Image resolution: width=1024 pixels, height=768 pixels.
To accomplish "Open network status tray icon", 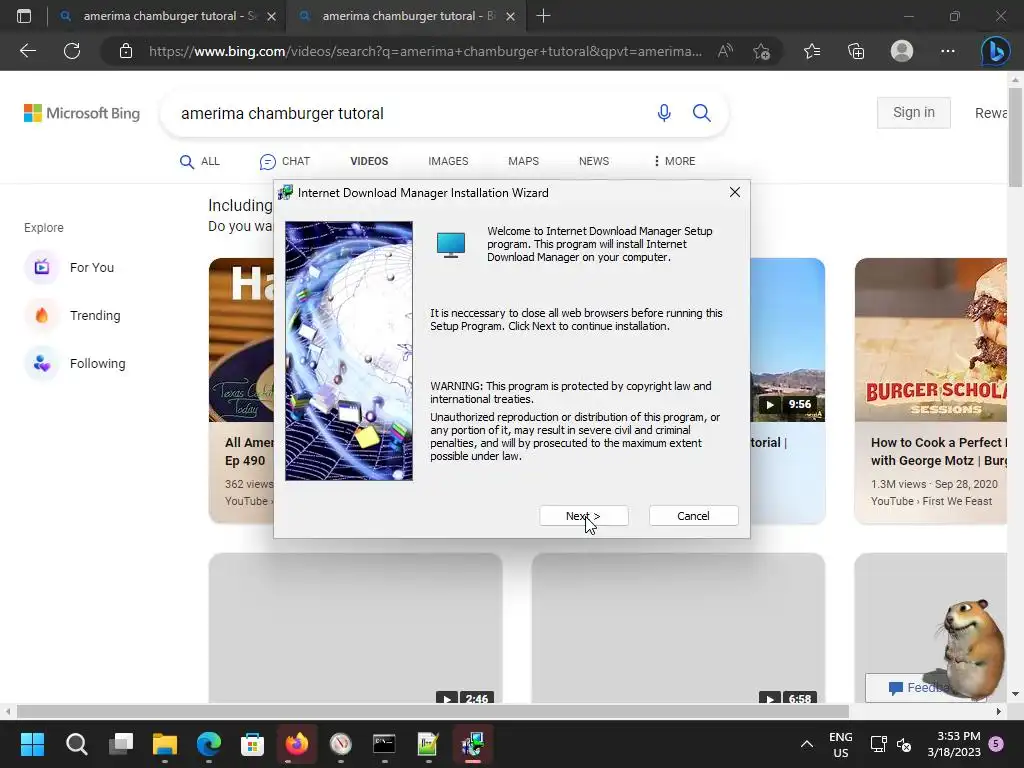I will [x=878, y=744].
